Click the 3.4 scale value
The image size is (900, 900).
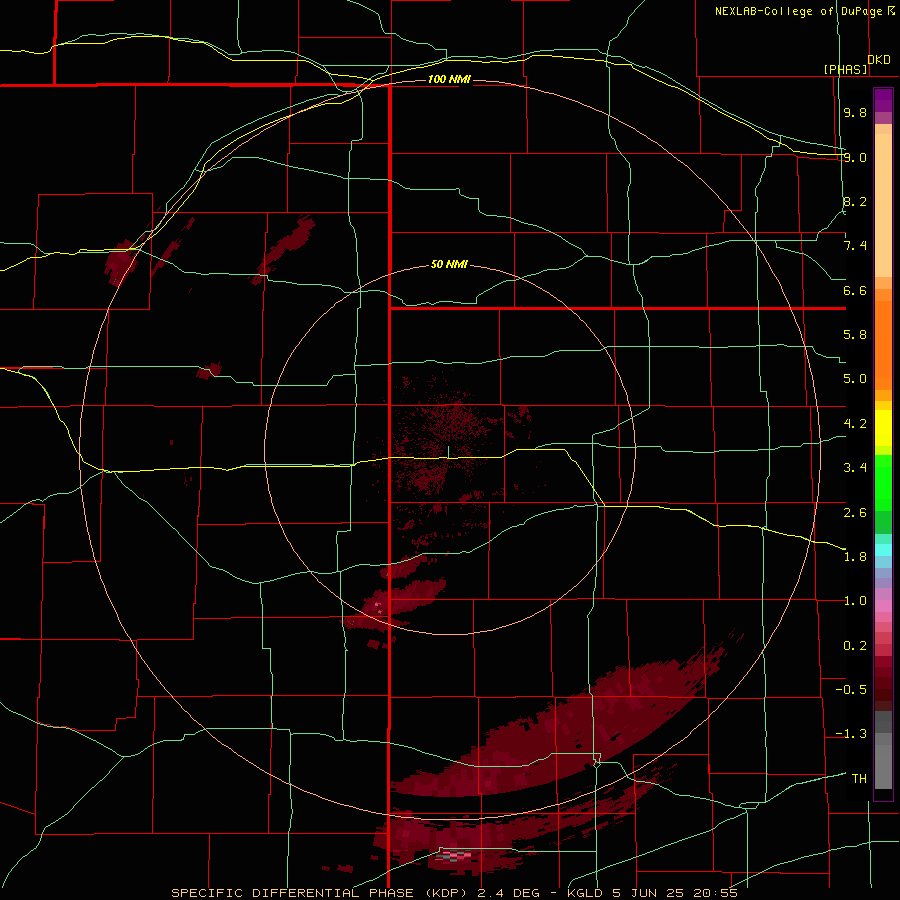tap(855, 468)
